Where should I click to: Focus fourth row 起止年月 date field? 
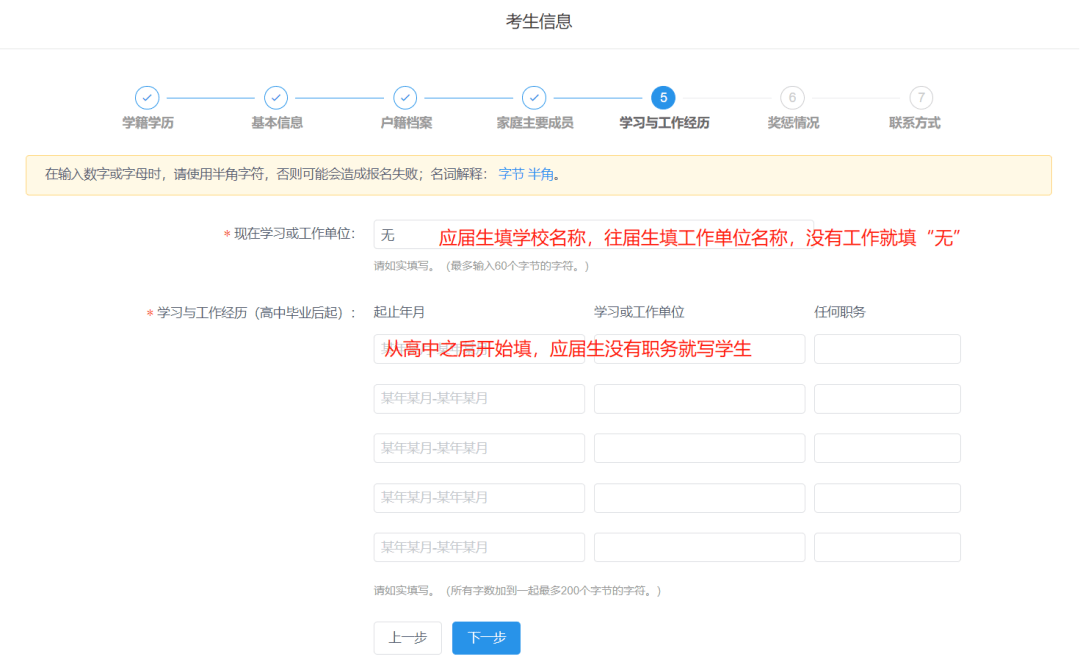click(x=479, y=498)
